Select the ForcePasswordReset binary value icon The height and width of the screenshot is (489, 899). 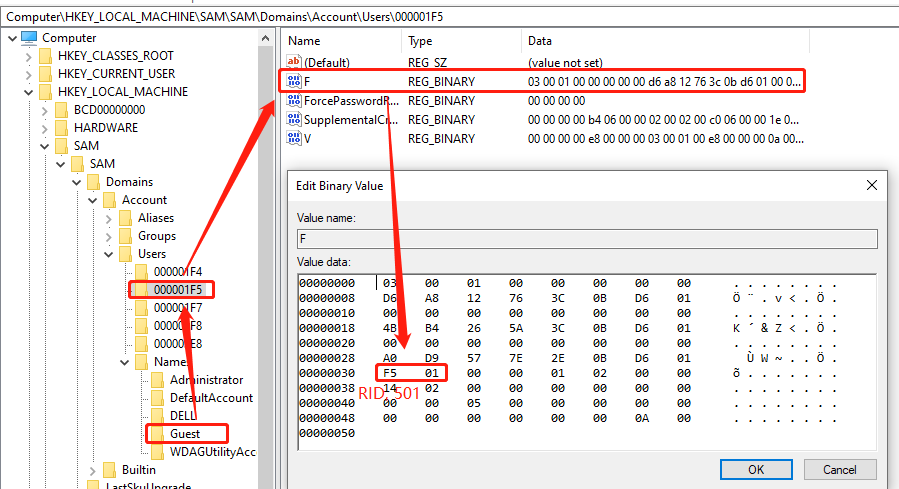point(294,100)
